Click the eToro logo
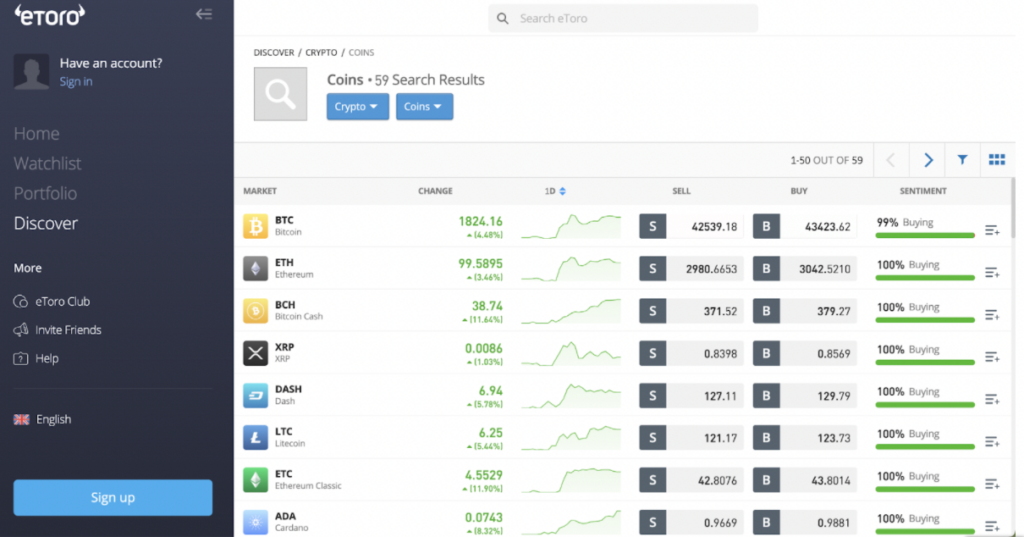 50,16
